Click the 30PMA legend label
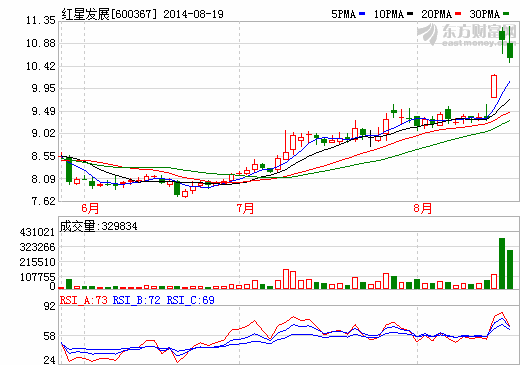The image size is (520, 365). coord(485,14)
